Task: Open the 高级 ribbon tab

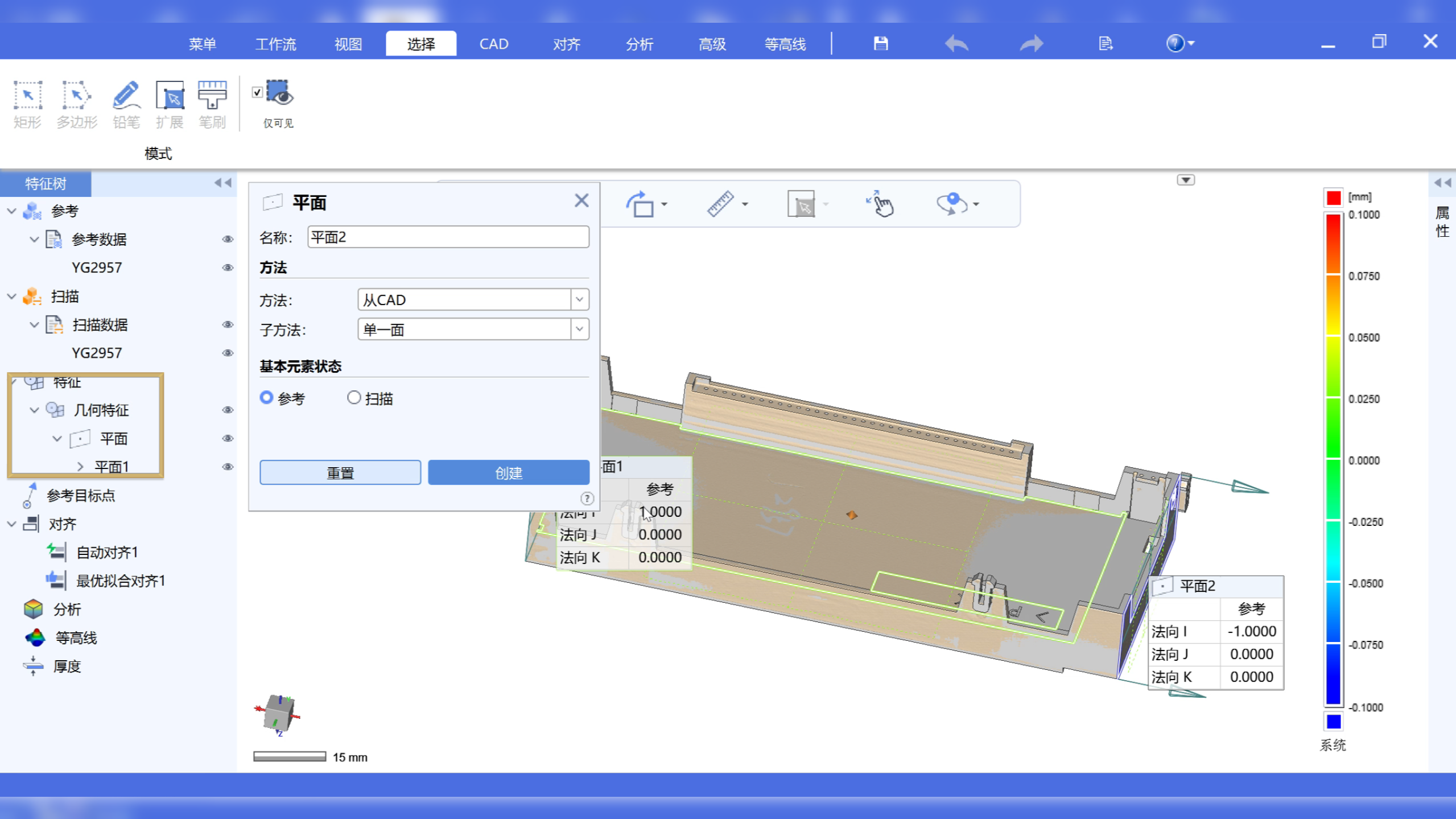Action: 712,44
